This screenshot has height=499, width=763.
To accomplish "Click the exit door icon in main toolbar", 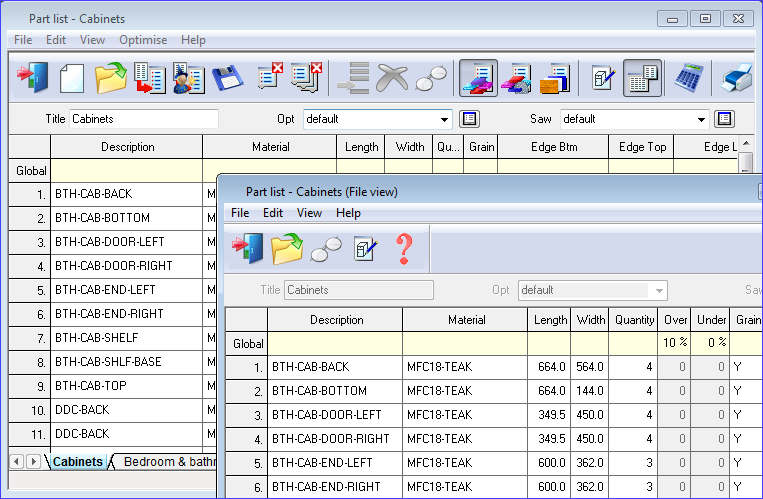I will pyautogui.click(x=33, y=78).
